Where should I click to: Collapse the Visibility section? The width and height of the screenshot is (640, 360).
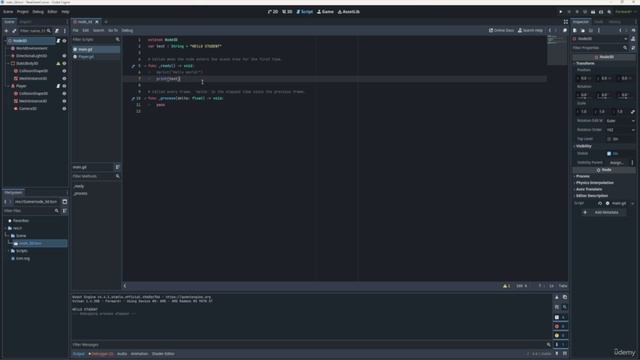coord(604,146)
